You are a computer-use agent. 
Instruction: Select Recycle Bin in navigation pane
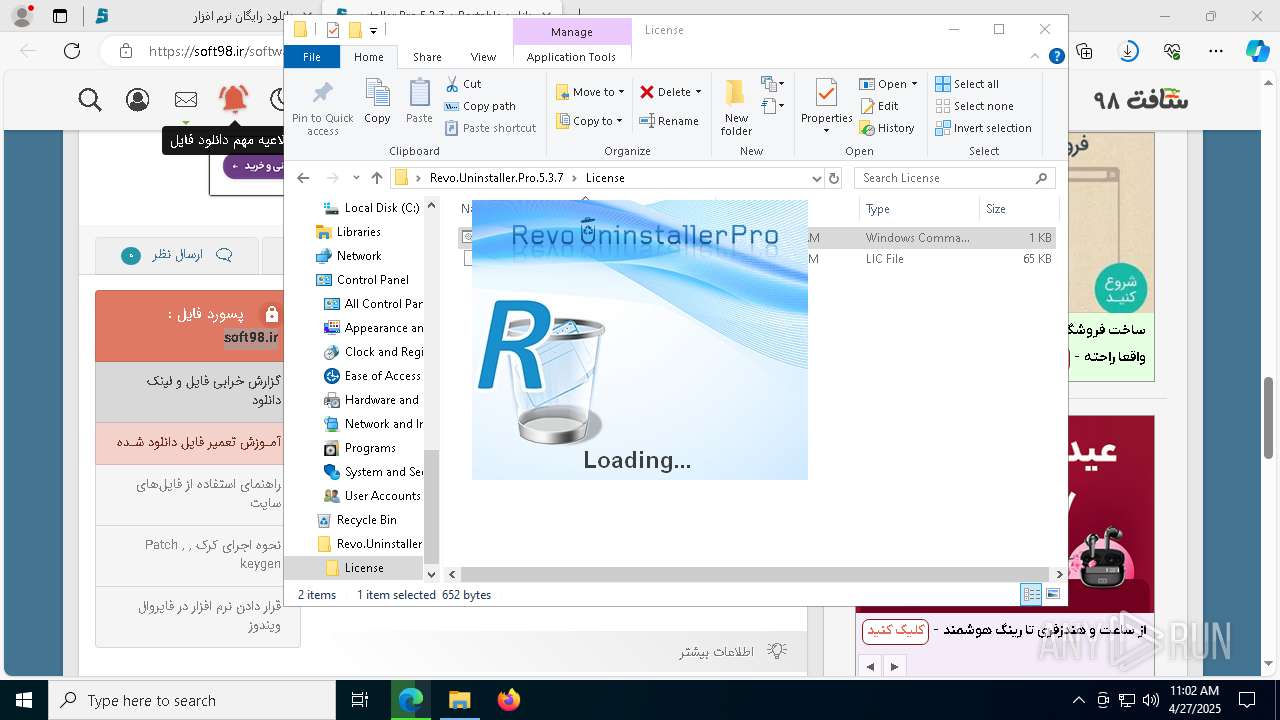(x=366, y=520)
